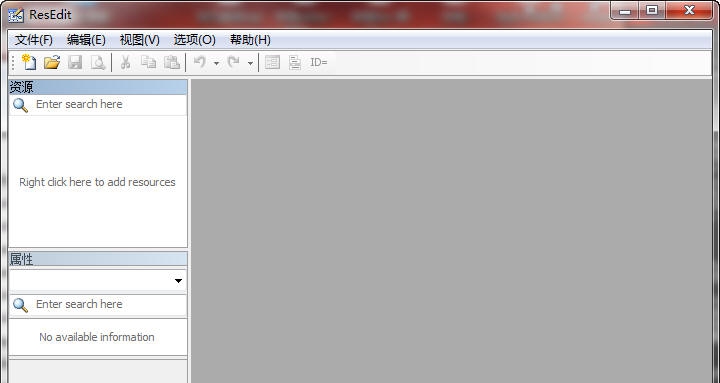Click the tab order toolbar icon

tap(295, 62)
